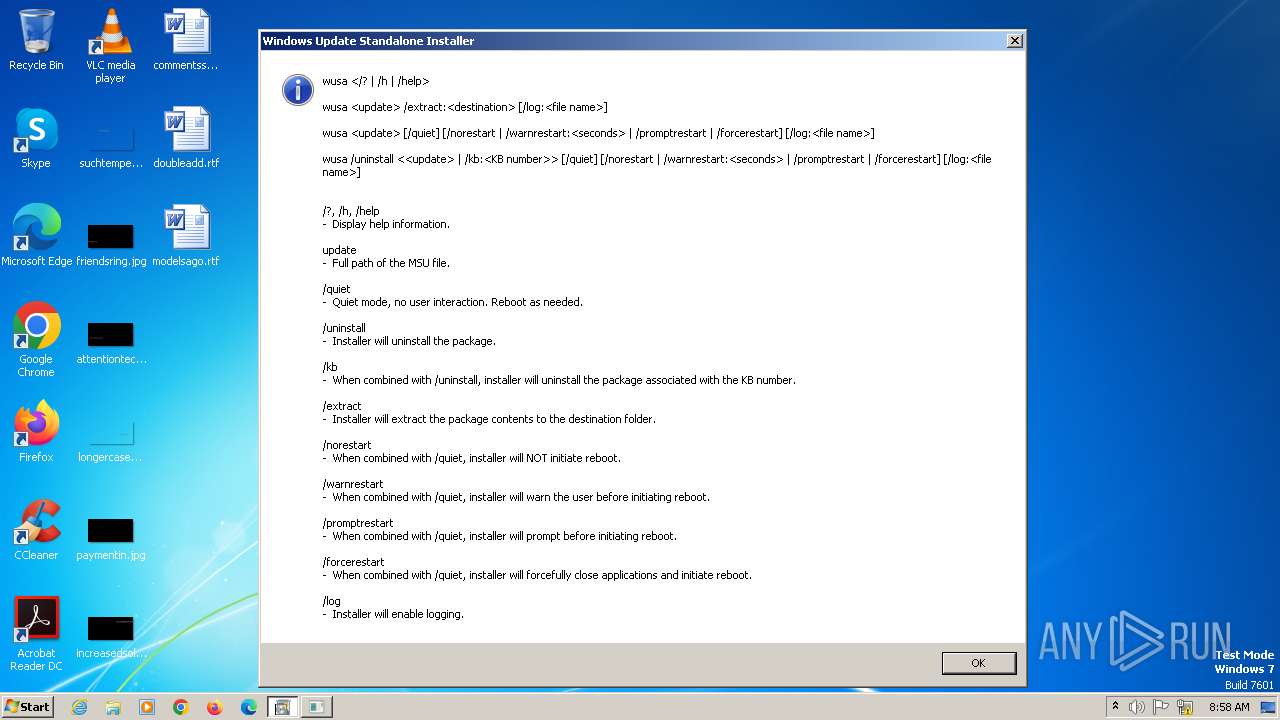Click the text 'Full path of the MSU file.'

pos(391,263)
